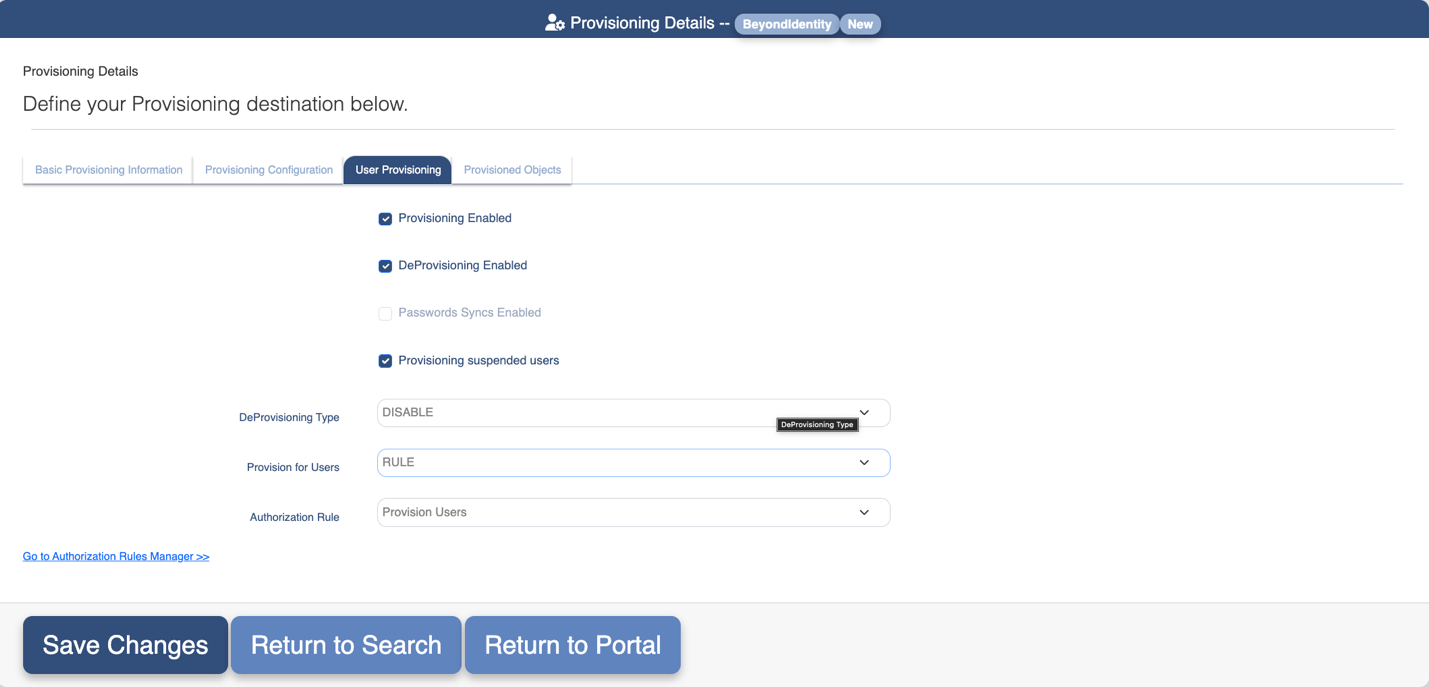Click the user-gear icon beside Provisioning Details title
The height and width of the screenshot is (687, 1429).
point(555,23)
